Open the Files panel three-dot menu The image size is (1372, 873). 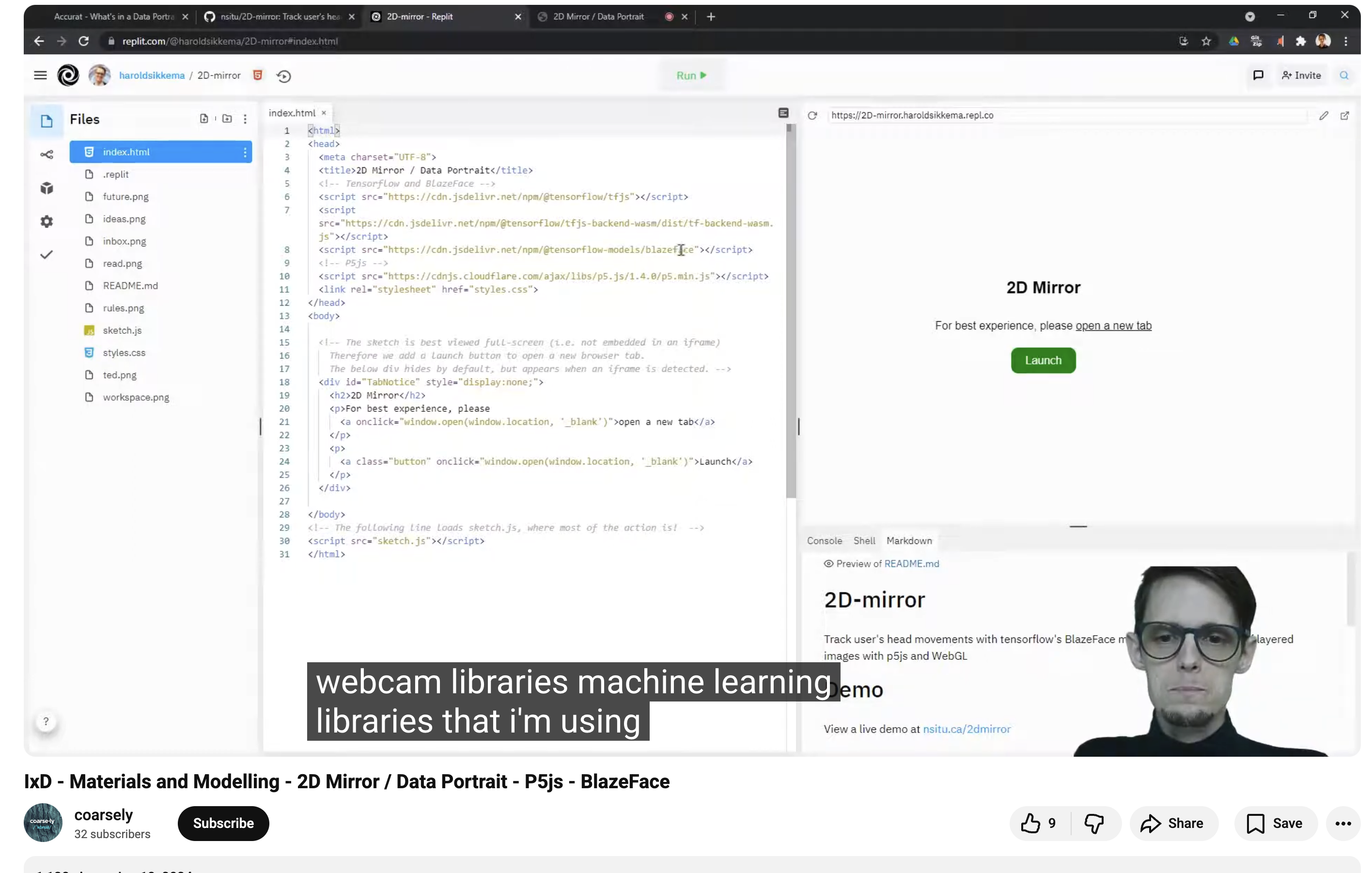(245, 119)
